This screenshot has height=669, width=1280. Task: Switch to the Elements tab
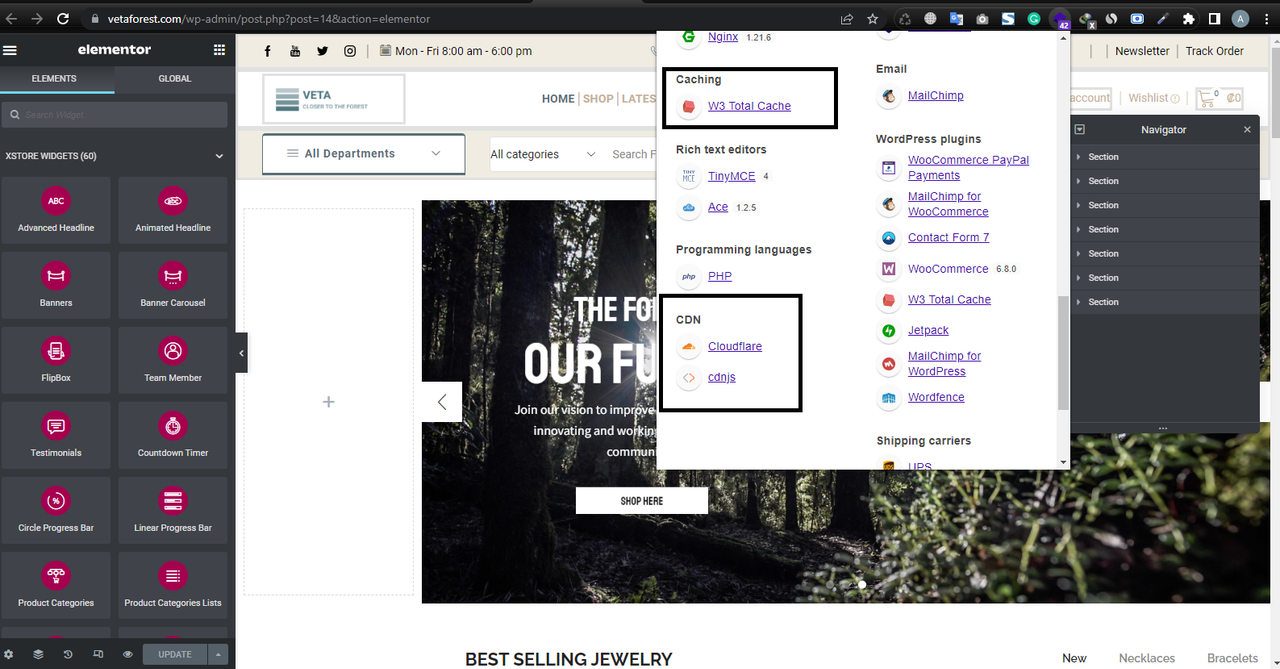click(54, 78)
